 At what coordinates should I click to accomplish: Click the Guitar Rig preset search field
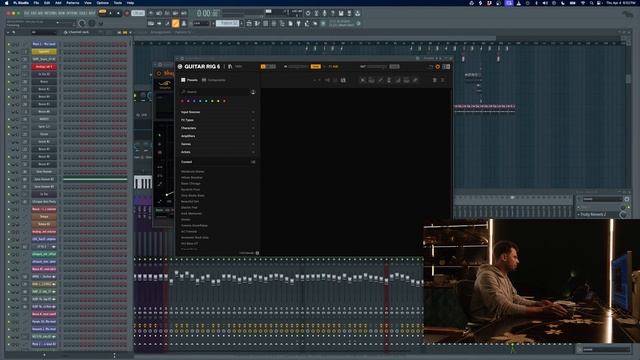coord(215,92)
